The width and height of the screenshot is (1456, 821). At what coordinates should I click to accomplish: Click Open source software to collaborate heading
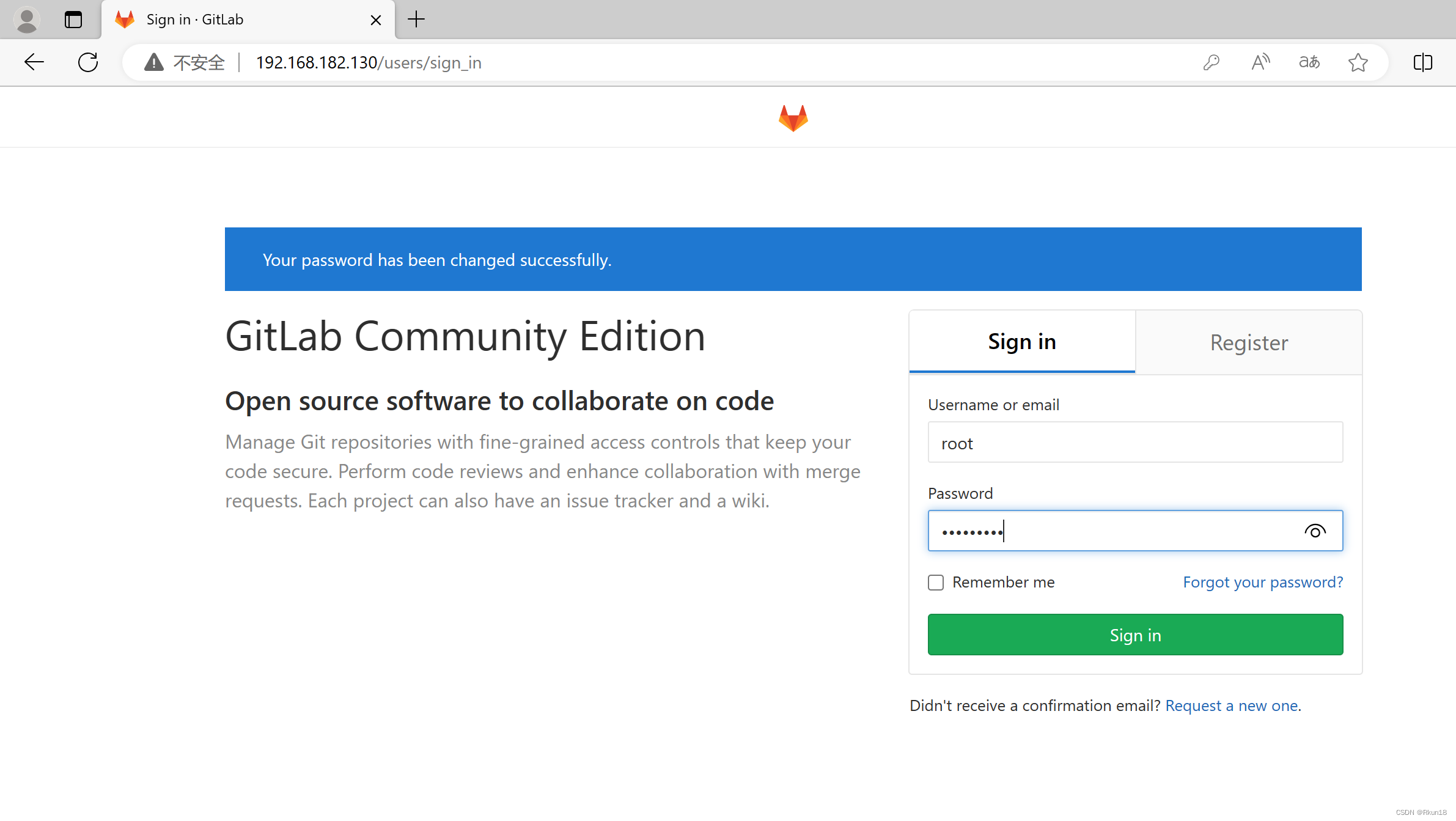coord(499,401)
